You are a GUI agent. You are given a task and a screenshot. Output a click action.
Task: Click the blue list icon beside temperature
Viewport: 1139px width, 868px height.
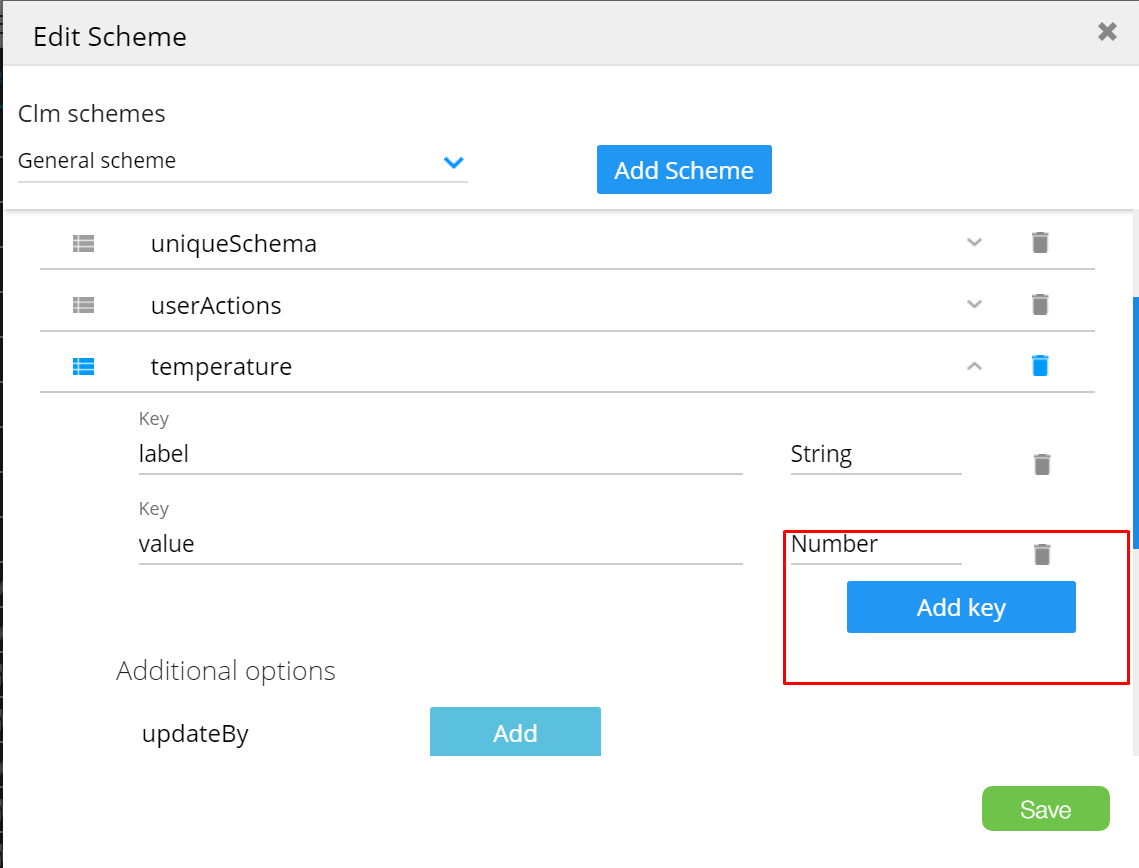click(83, 367)
